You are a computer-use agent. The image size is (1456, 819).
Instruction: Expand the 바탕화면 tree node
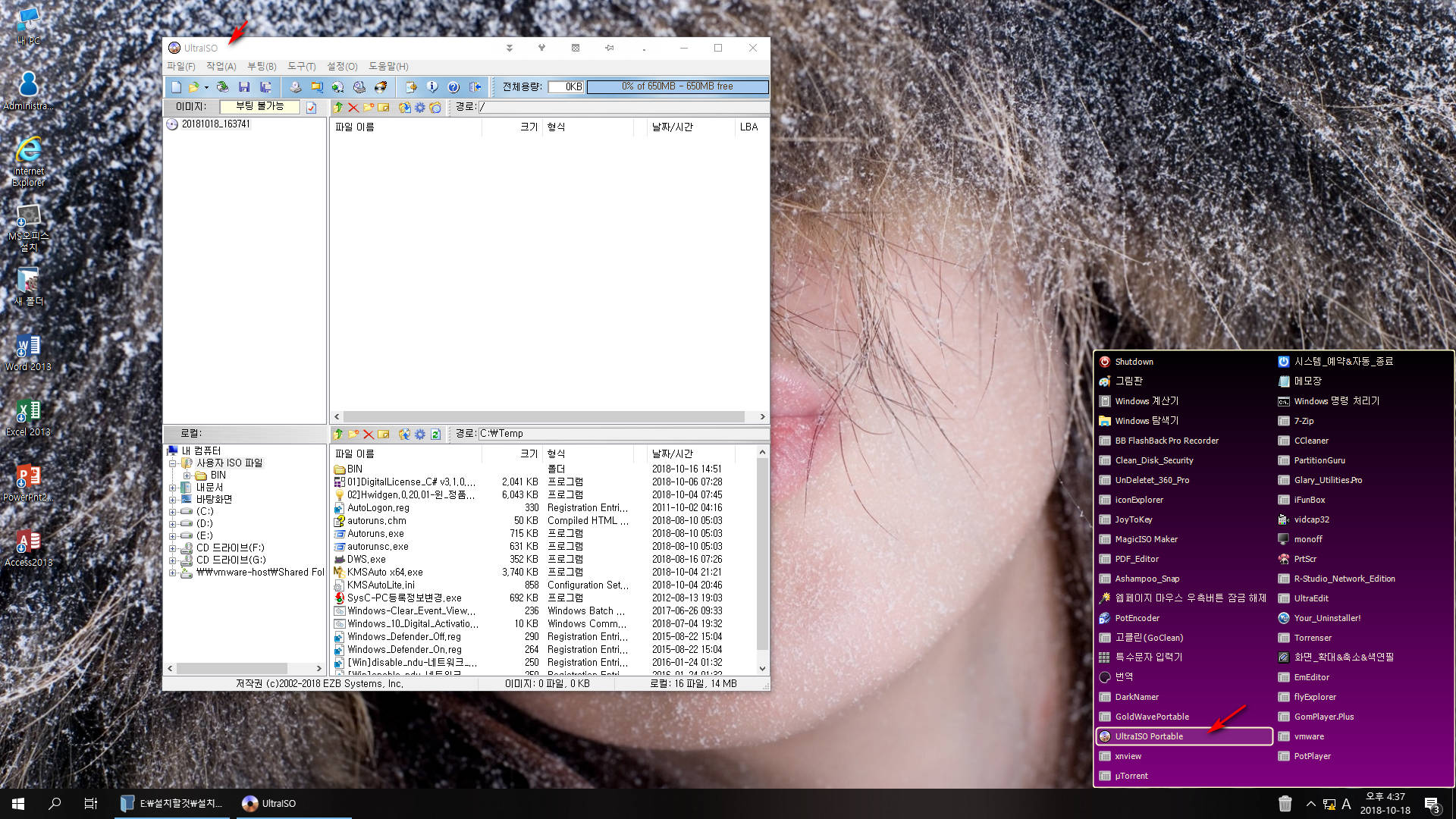[x=173, y=500]
